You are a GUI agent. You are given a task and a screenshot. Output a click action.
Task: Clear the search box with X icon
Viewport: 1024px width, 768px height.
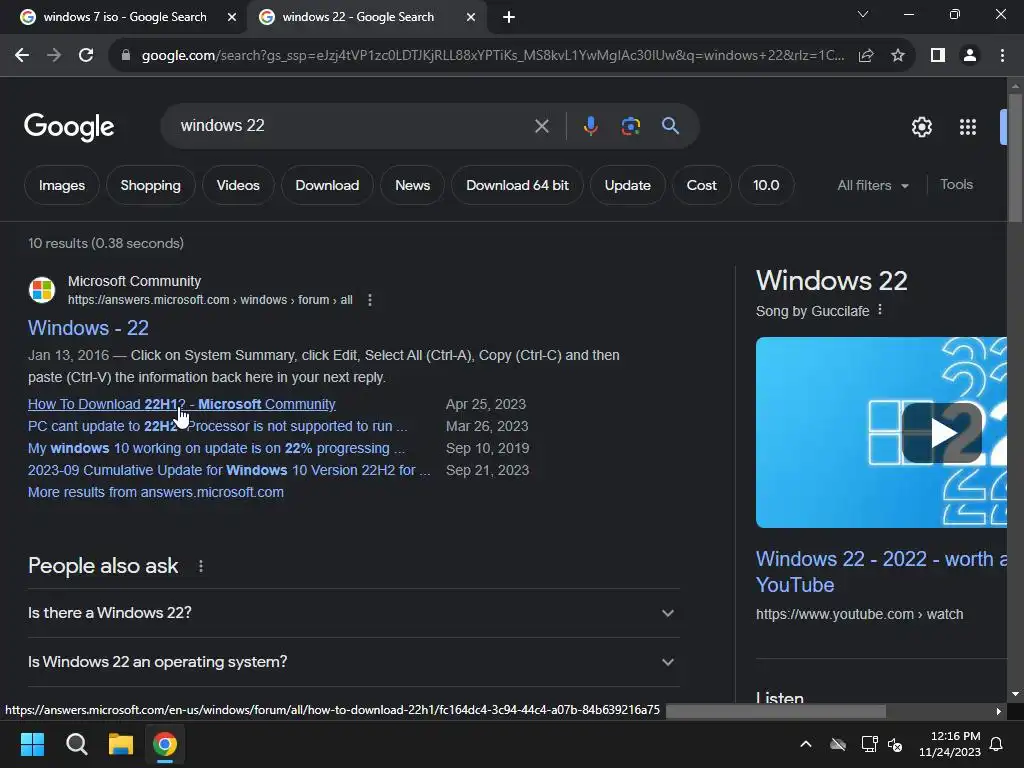pyautogui.click(x=541, y=126)
